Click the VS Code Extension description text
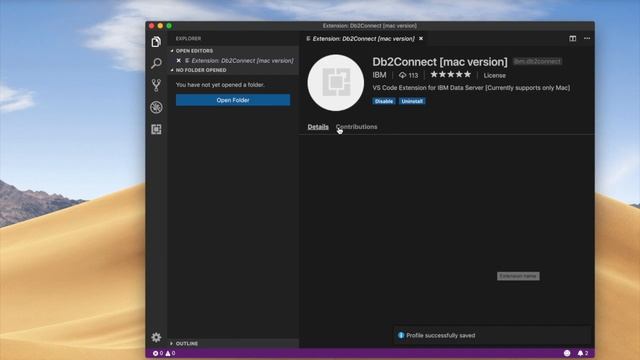The height and width of the screenshot is (360, 640). click(x=471, y=88)
